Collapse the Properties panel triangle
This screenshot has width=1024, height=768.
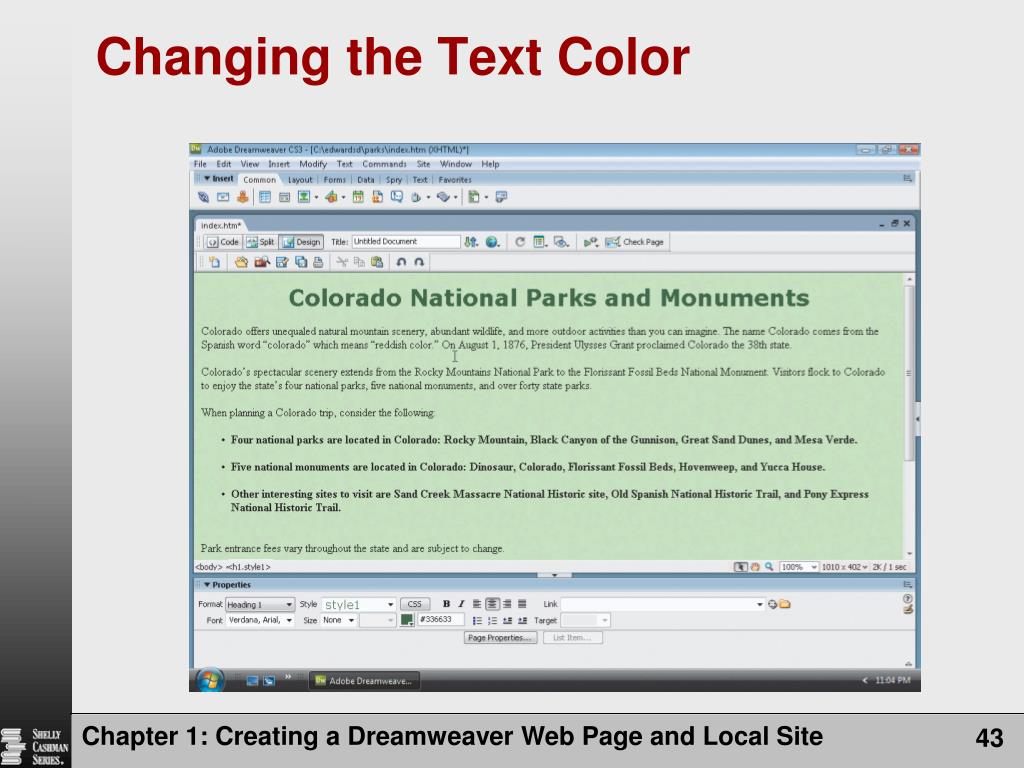(x=206, y=585)
